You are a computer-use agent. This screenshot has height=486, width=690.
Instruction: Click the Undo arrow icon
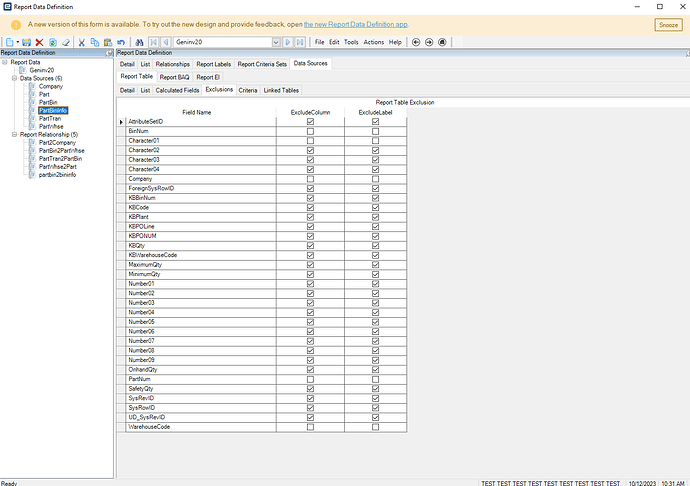[x=120, y=42]
